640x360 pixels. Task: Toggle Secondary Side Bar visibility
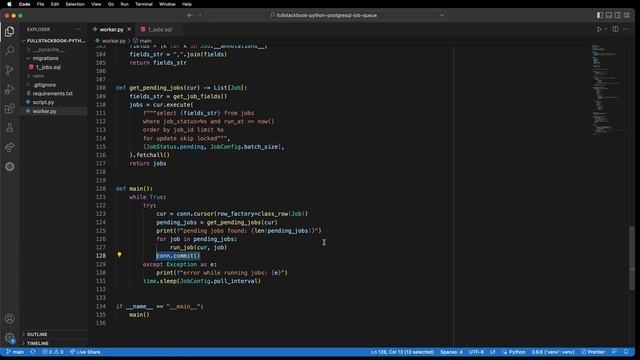pyautogui.click(x=618, y=15)
